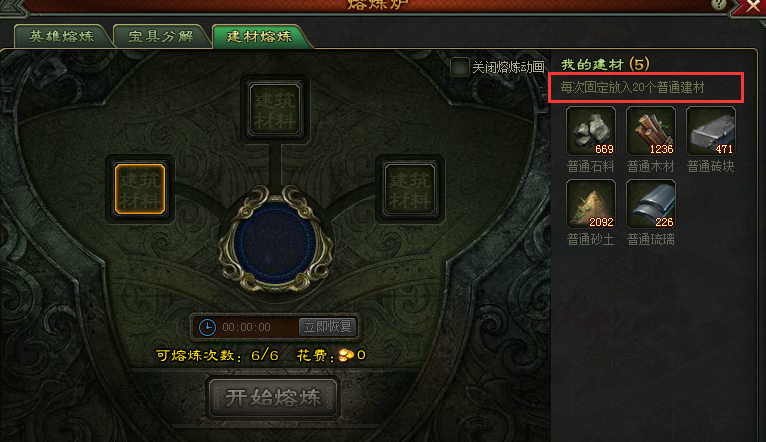Click the gold coin cost icon

point(346,355)
